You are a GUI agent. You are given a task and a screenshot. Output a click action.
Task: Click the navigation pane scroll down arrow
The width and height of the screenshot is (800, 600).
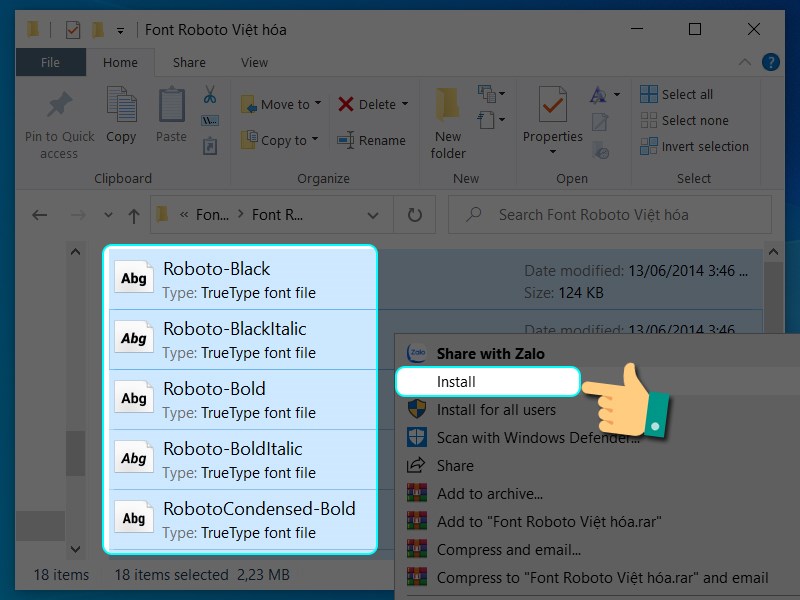coord(76,549)
